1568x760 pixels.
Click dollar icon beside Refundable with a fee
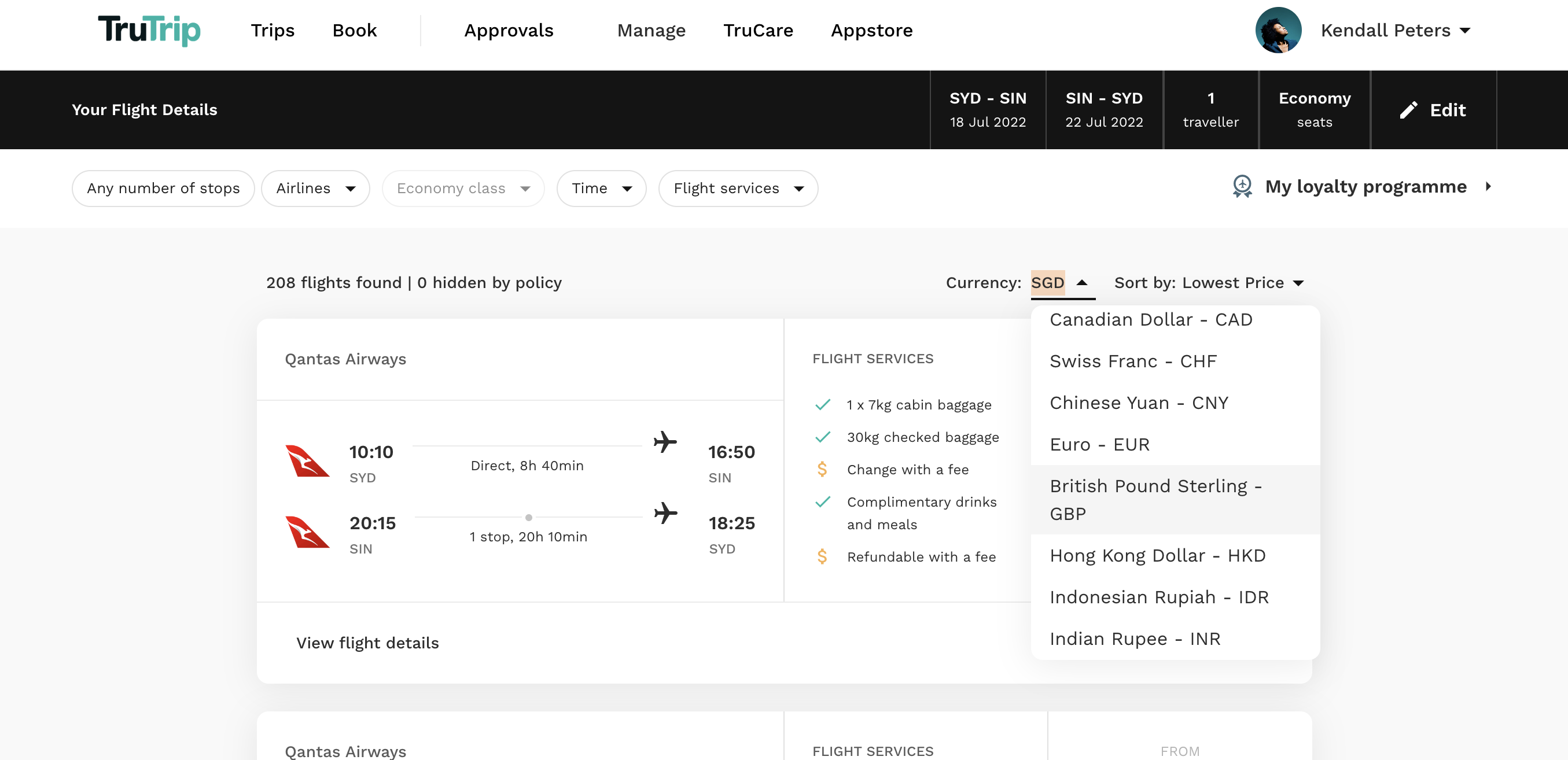point(822,556)
